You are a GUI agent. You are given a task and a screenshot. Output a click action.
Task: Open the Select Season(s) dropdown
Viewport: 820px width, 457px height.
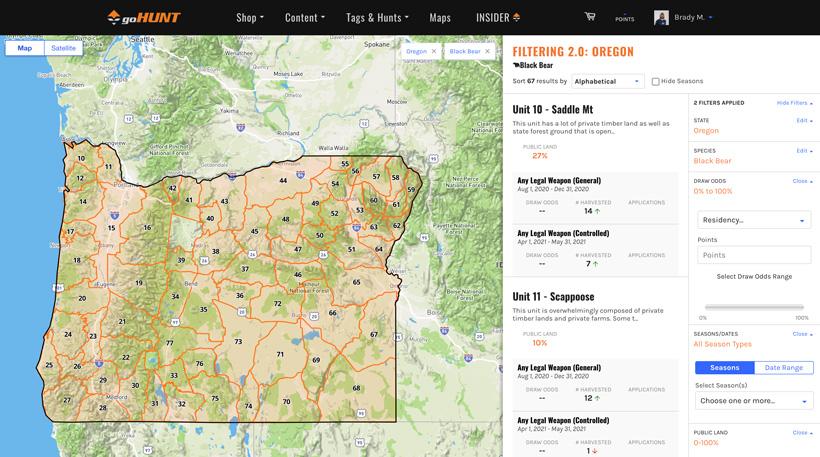(x=752, y=401)
